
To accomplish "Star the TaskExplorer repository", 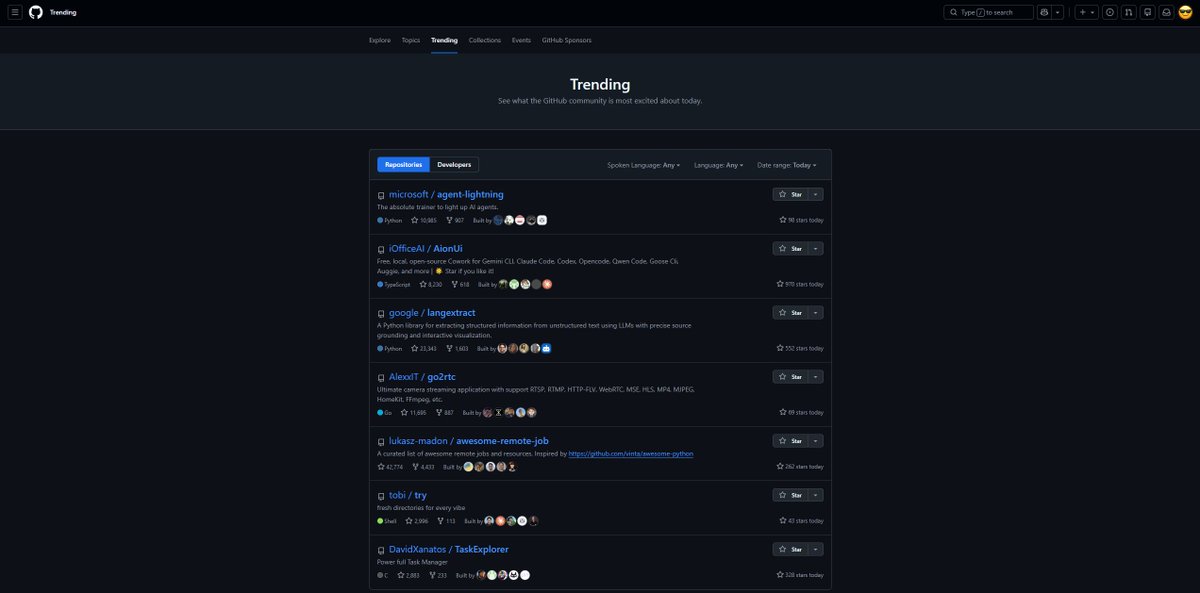I will (790, 548).
